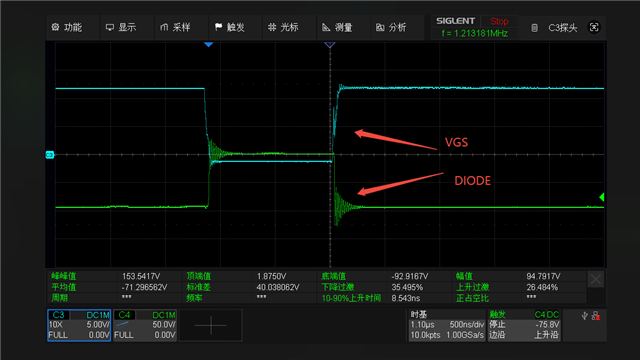Select the C4 channel settings box
The width and height of the screenshot is (640, 360).
coord(145,325)
